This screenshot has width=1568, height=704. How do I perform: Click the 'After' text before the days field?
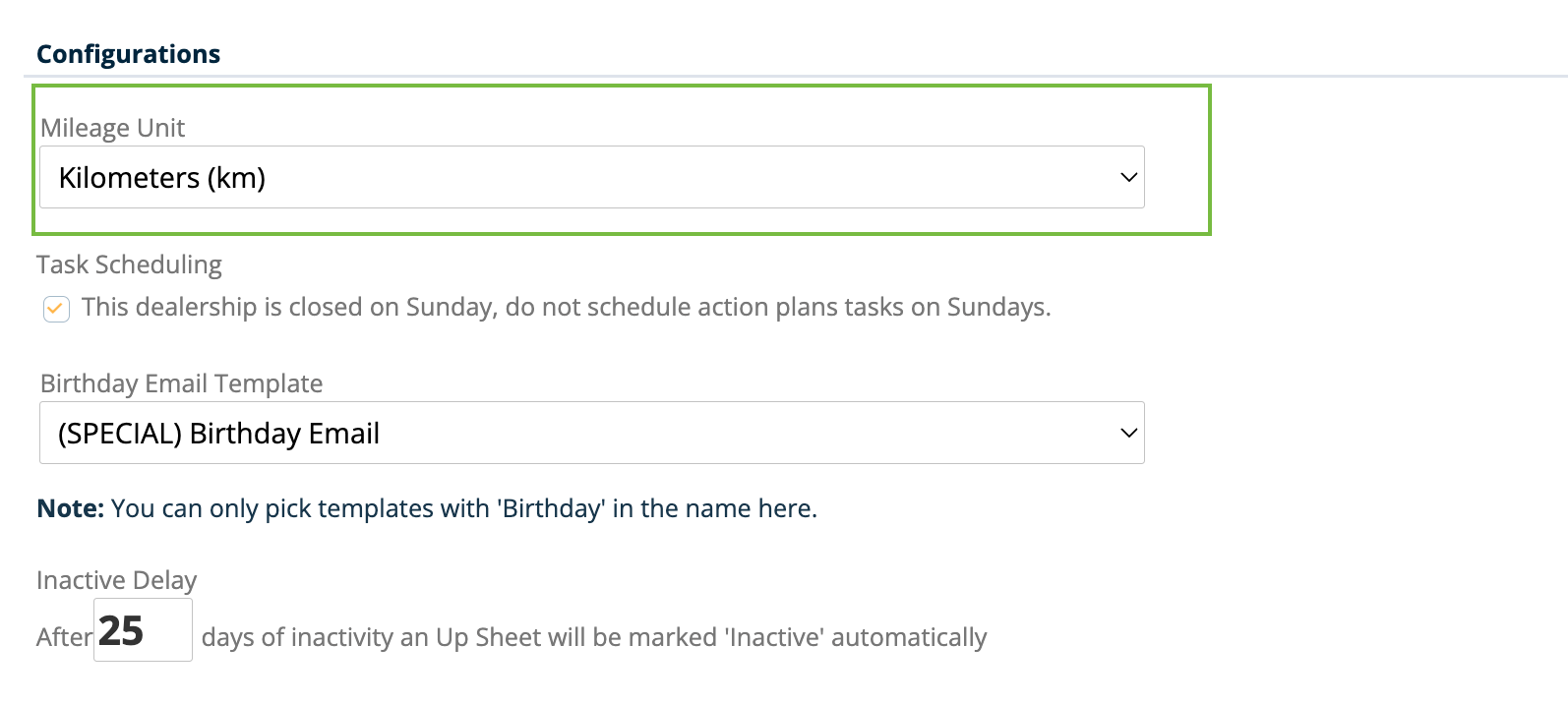click(64, 637)
